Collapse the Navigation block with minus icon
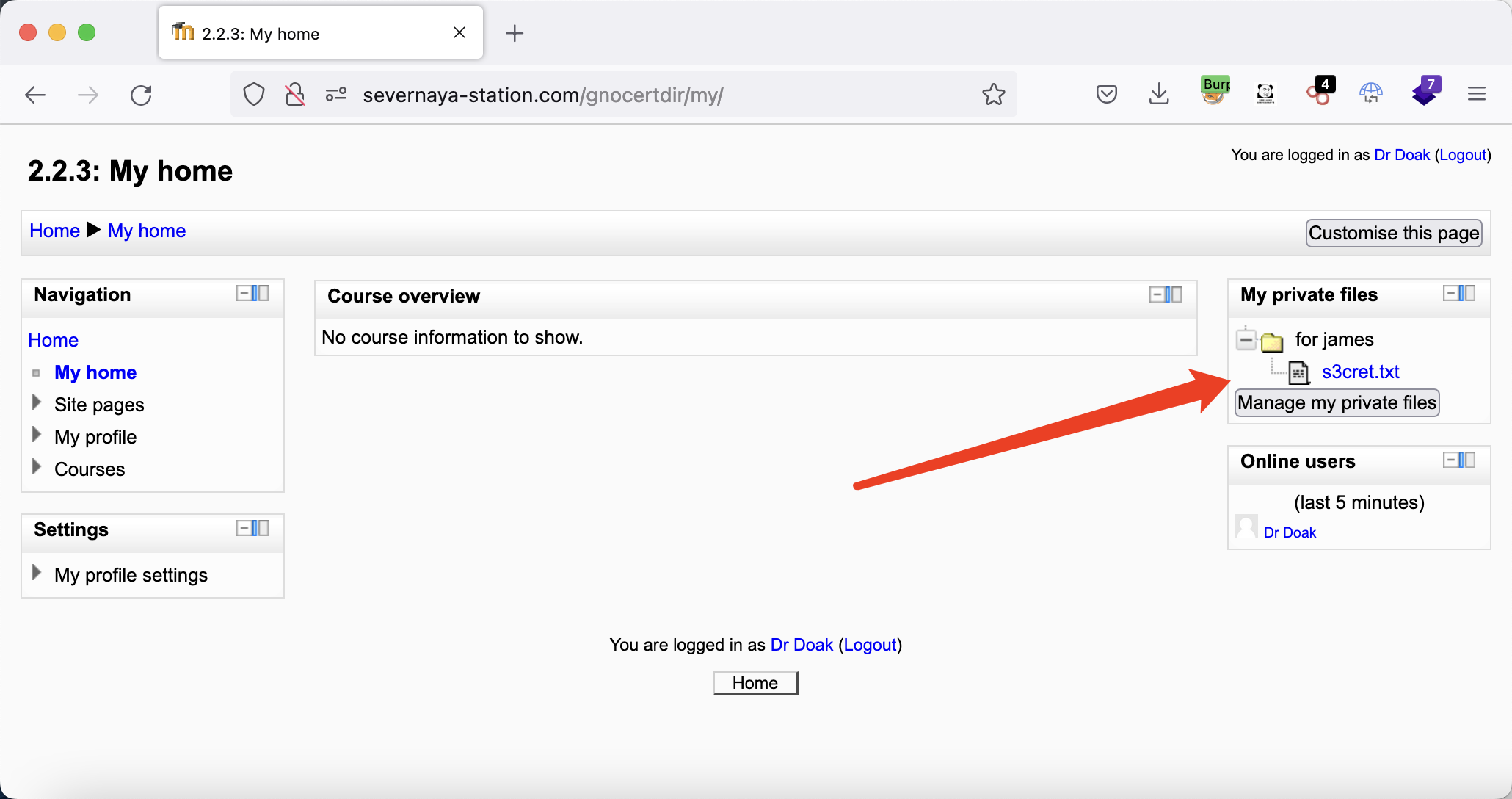Image resolution: width=1512 pixels, height=799 pixels. point(243,294)
